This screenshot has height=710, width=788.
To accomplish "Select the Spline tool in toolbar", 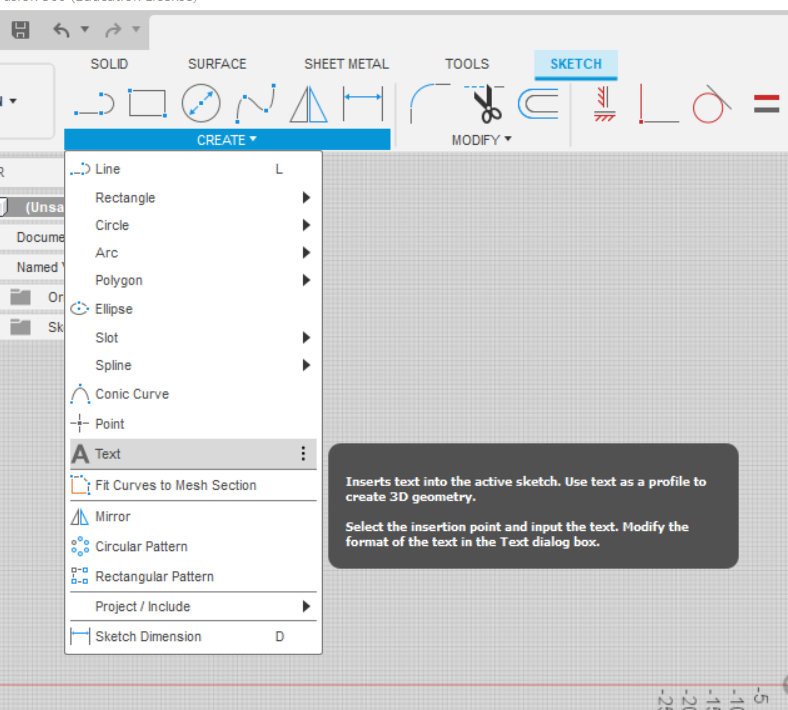I will tap(255, 104).
